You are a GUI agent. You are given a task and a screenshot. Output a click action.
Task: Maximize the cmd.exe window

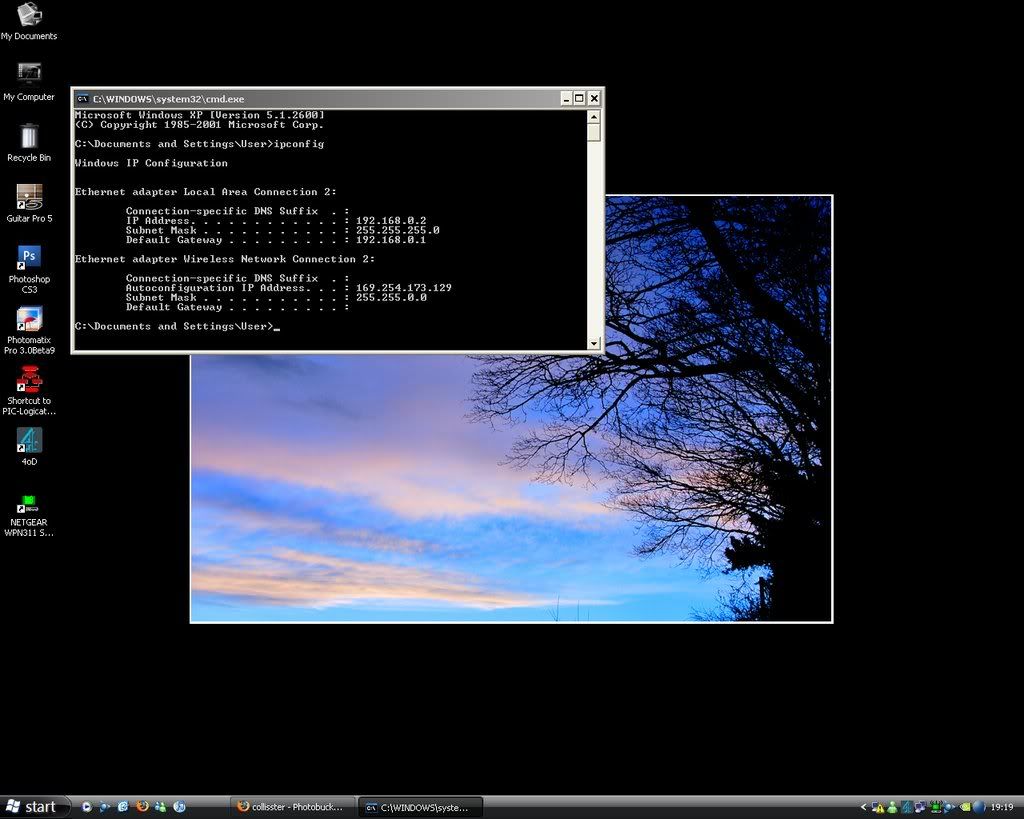pos(579,98)
